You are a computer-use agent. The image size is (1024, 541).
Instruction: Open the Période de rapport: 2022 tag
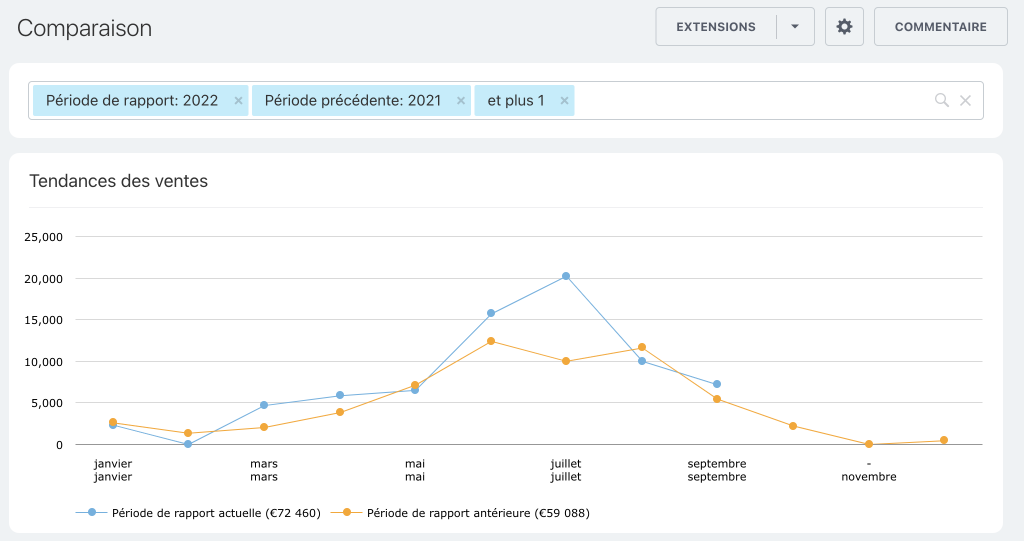pyautogui.click(x=132, y=101)
